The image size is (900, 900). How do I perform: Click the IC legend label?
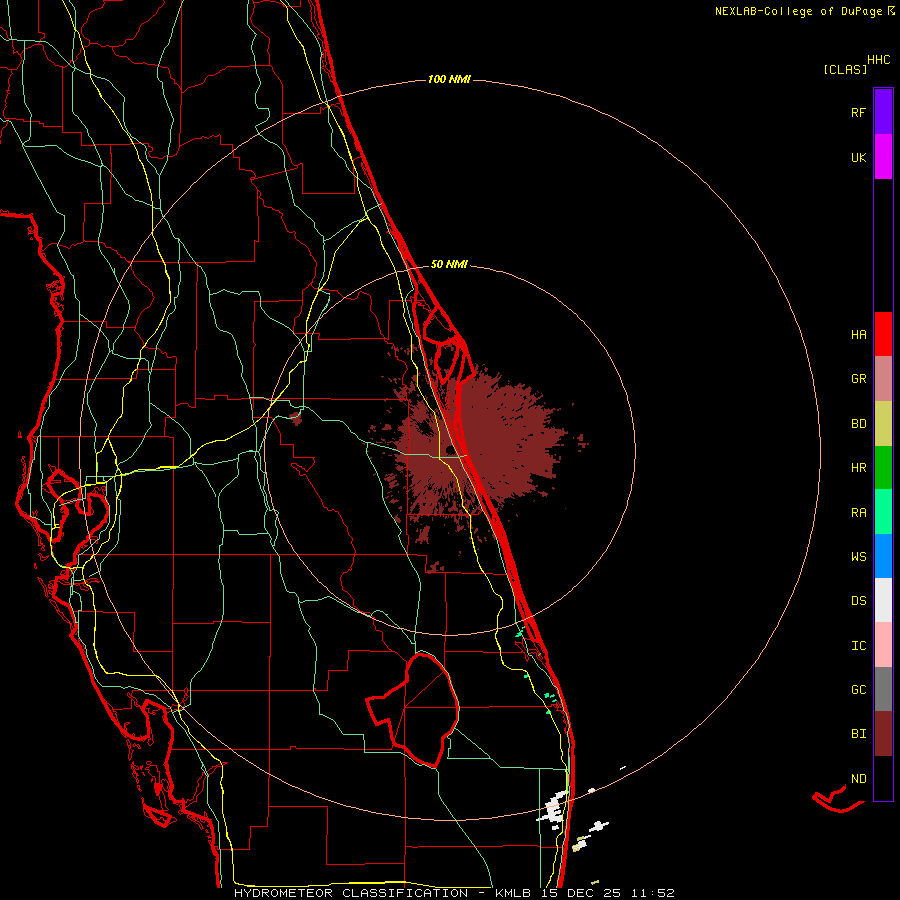point(858,646)
